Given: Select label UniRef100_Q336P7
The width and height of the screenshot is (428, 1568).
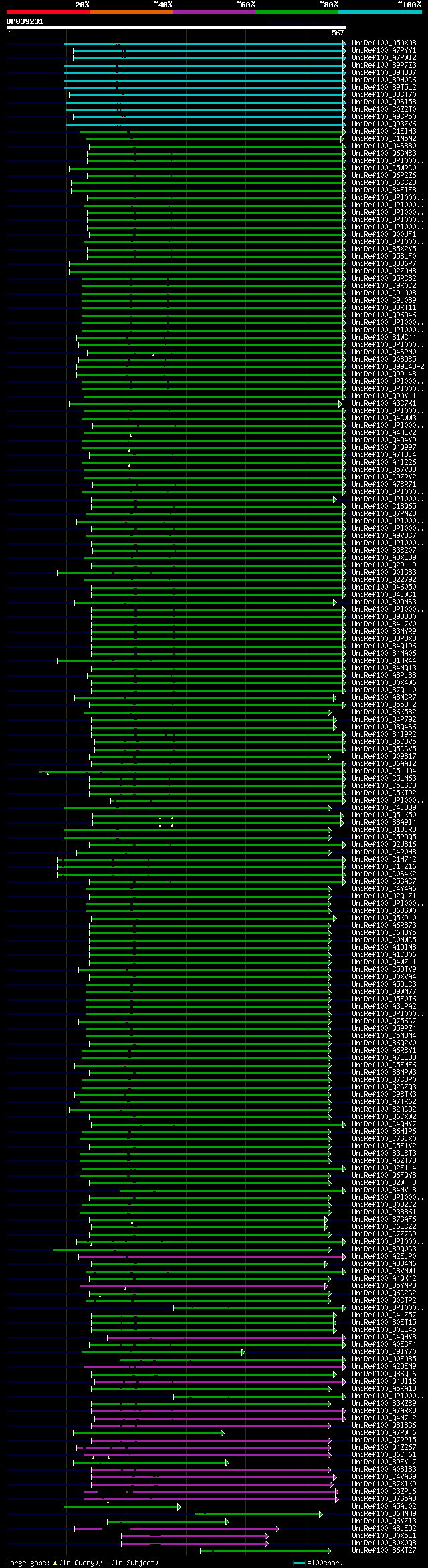Looking at the screenshot, I should pos(384,264).
